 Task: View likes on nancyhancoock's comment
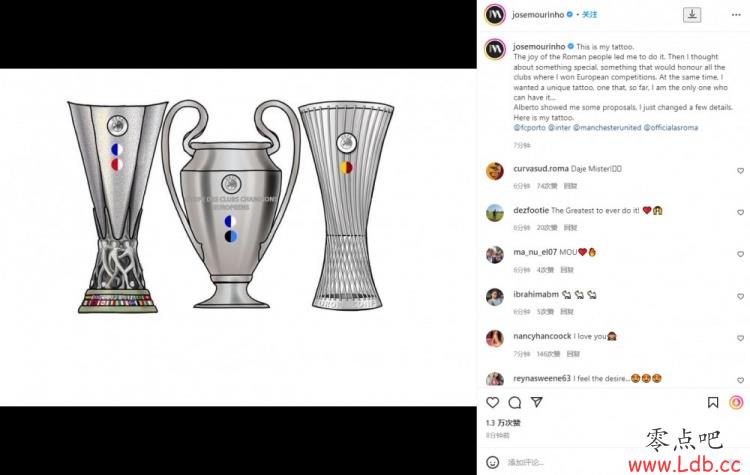tap(548, 354)
